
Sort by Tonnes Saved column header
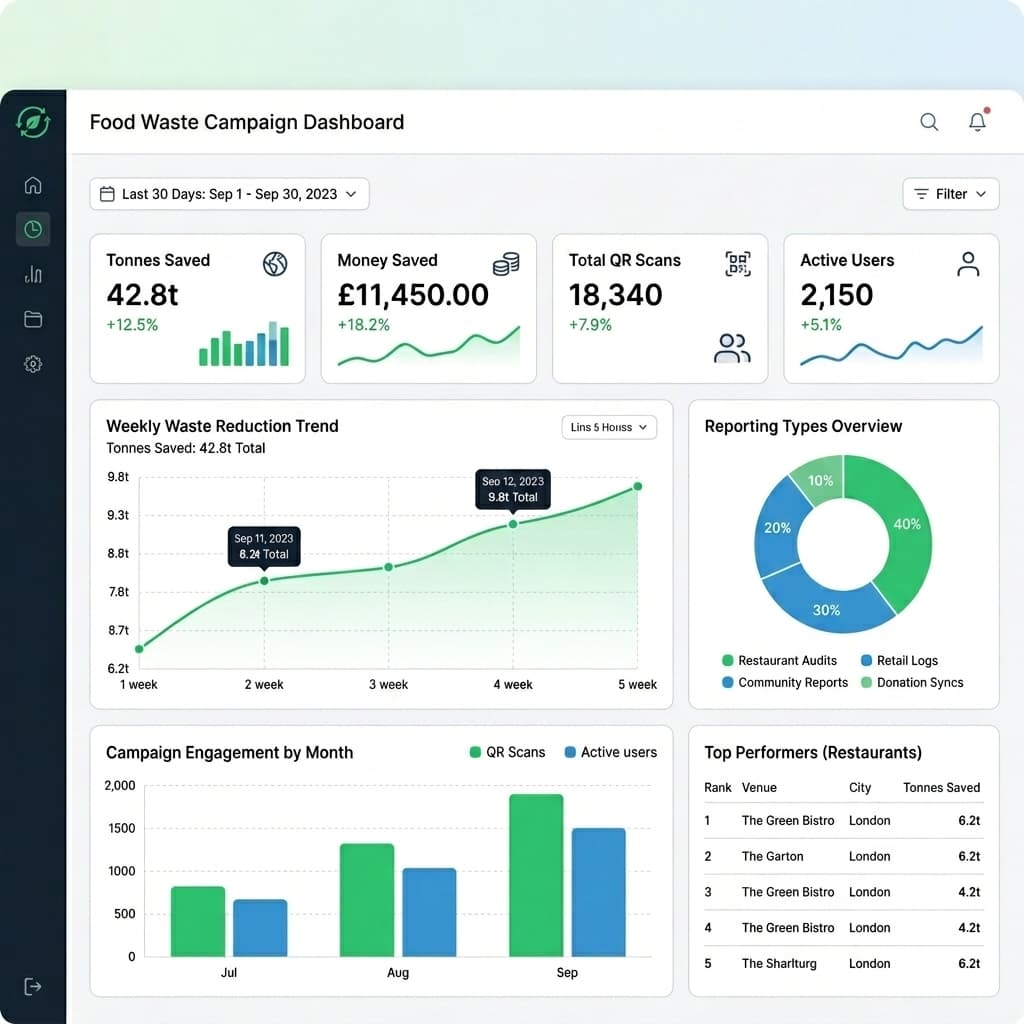[942, 788]
